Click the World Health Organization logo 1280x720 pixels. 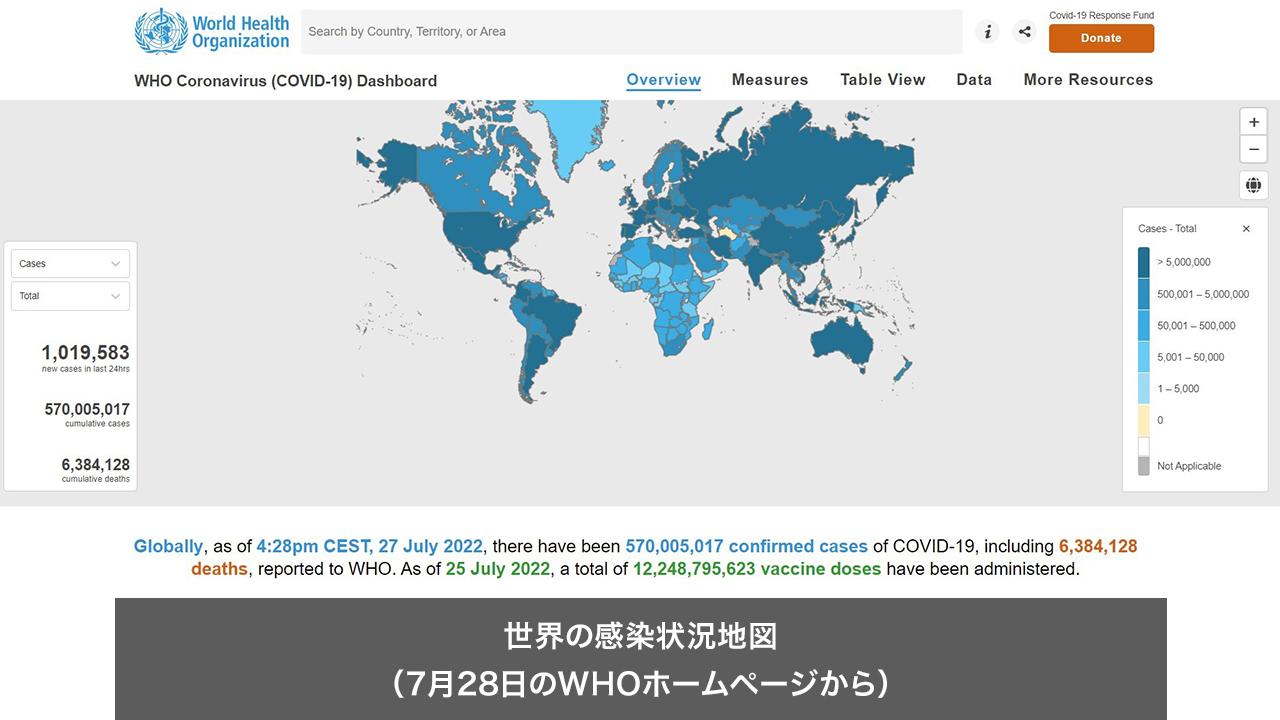click(212, 31)
